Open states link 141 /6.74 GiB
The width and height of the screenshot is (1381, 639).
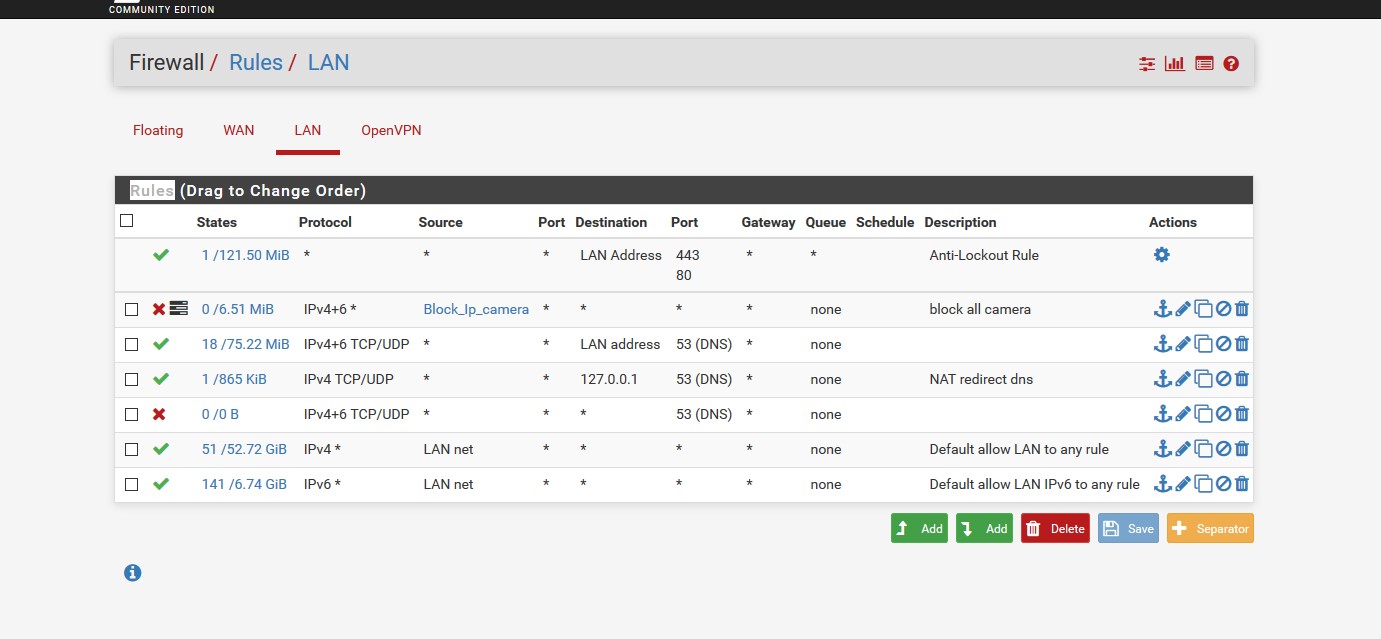coord(244,484)
